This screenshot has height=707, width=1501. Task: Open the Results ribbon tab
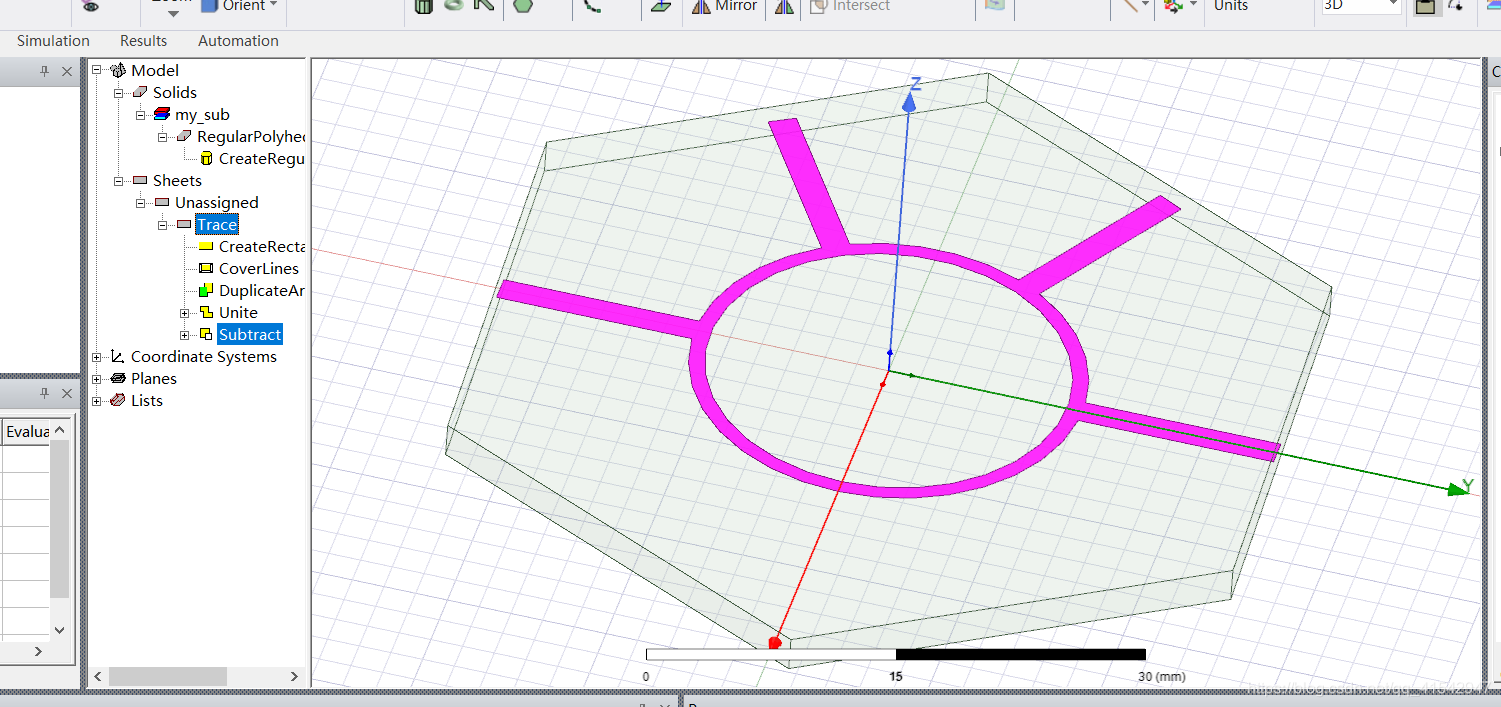coord(143,41)
